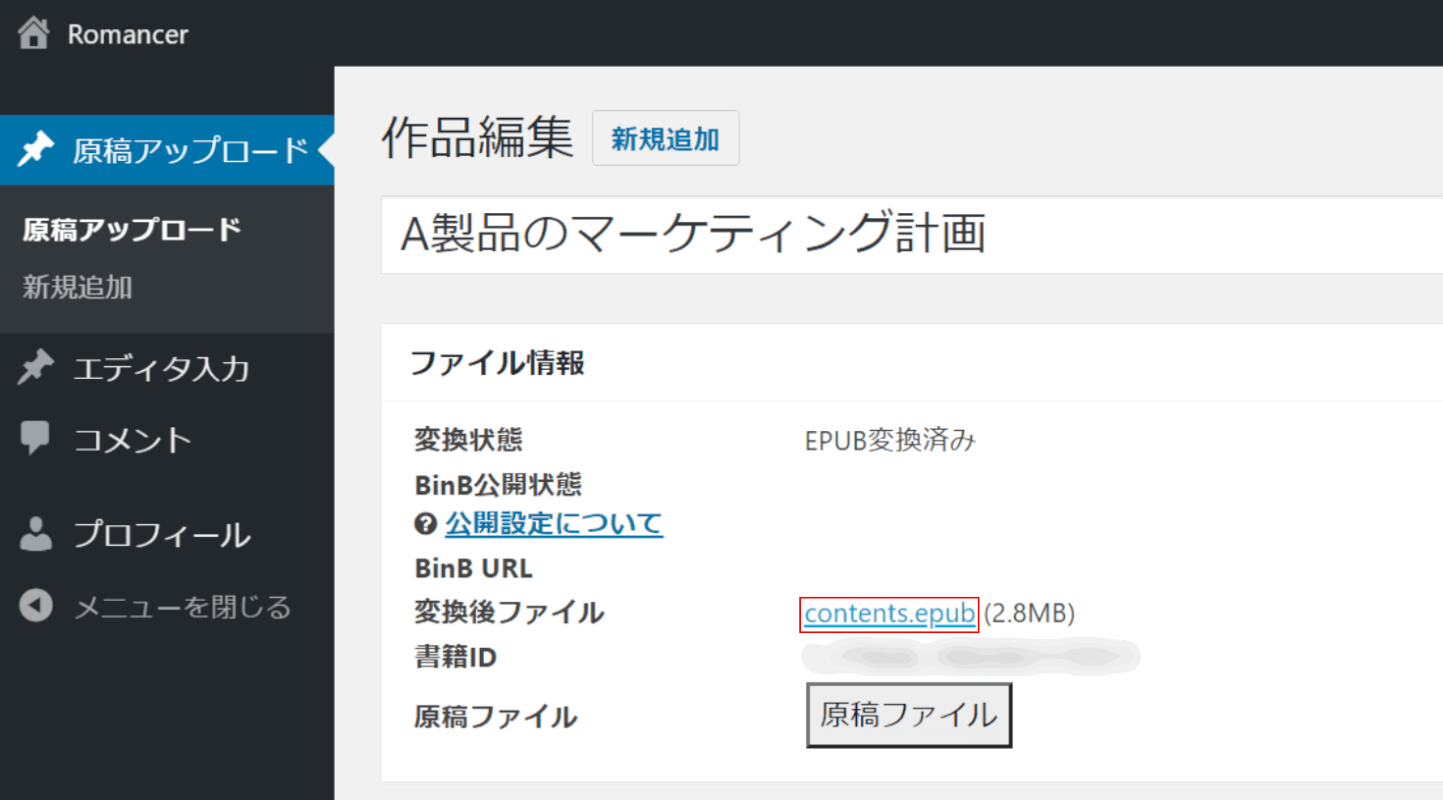Click the question mark help icon

[426, 523]
